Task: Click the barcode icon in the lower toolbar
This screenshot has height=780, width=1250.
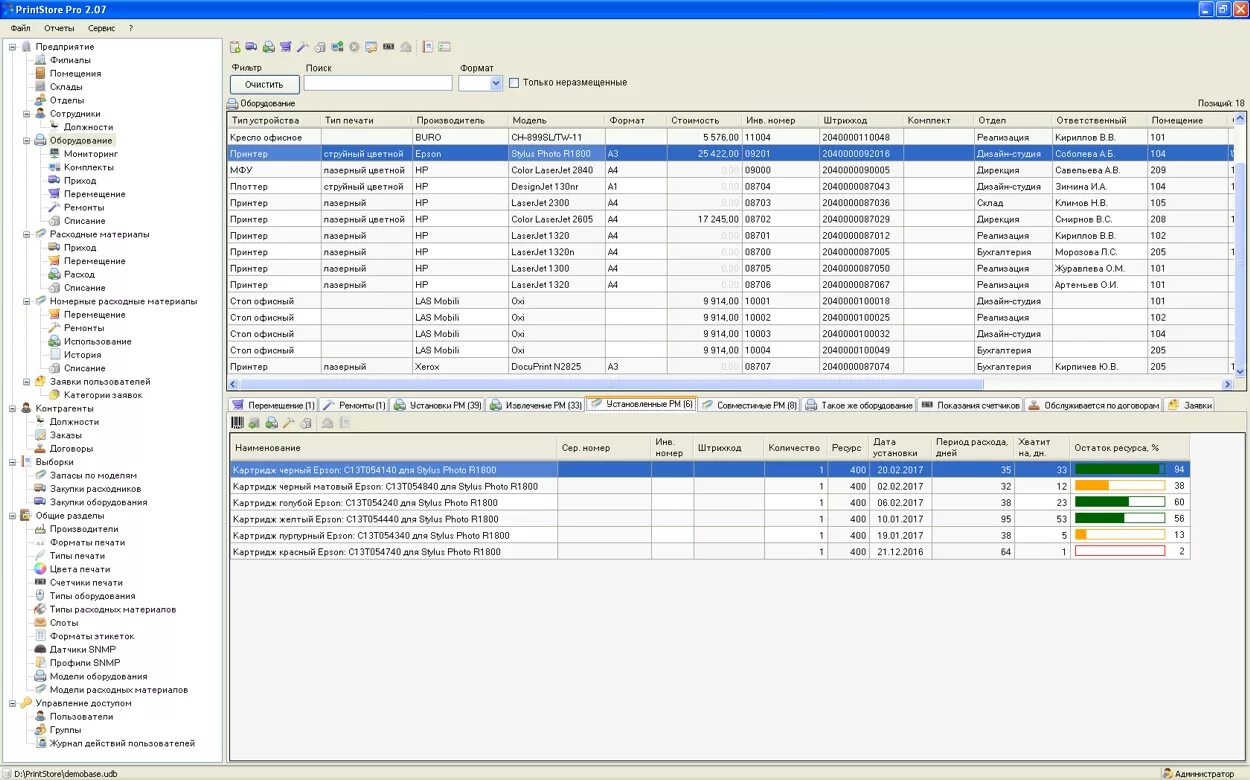Action: pos(237,423)
